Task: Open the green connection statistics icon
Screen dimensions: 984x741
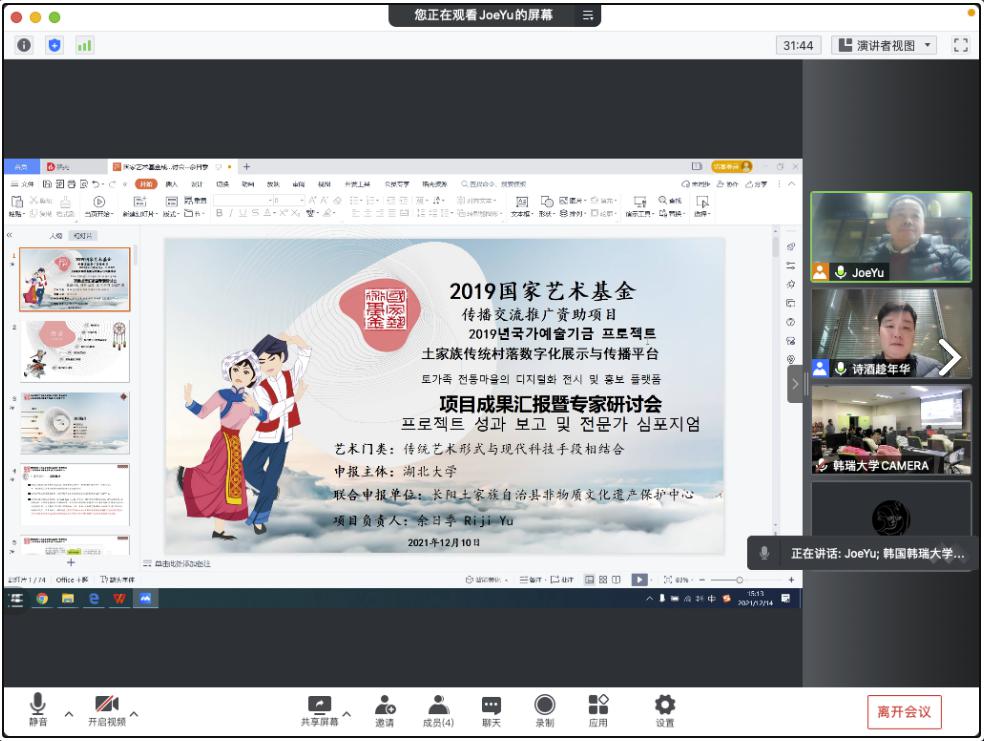Action: 84,45
